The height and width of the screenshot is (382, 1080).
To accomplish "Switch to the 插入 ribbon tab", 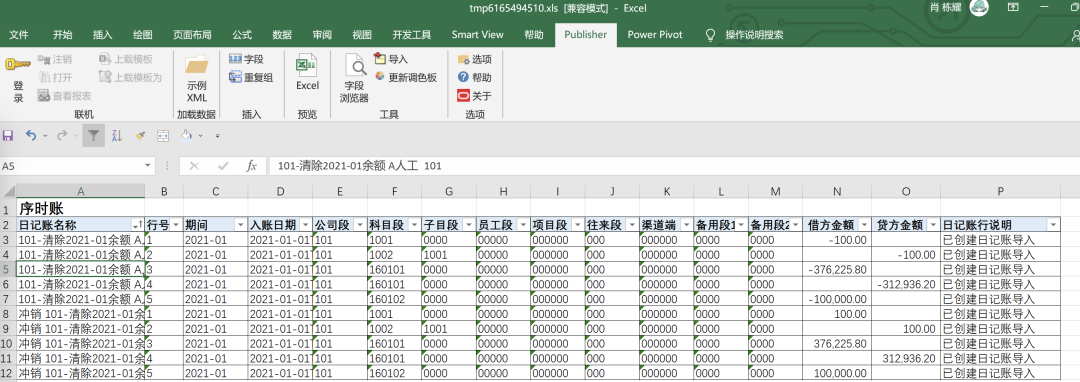I will pos(103,34).
